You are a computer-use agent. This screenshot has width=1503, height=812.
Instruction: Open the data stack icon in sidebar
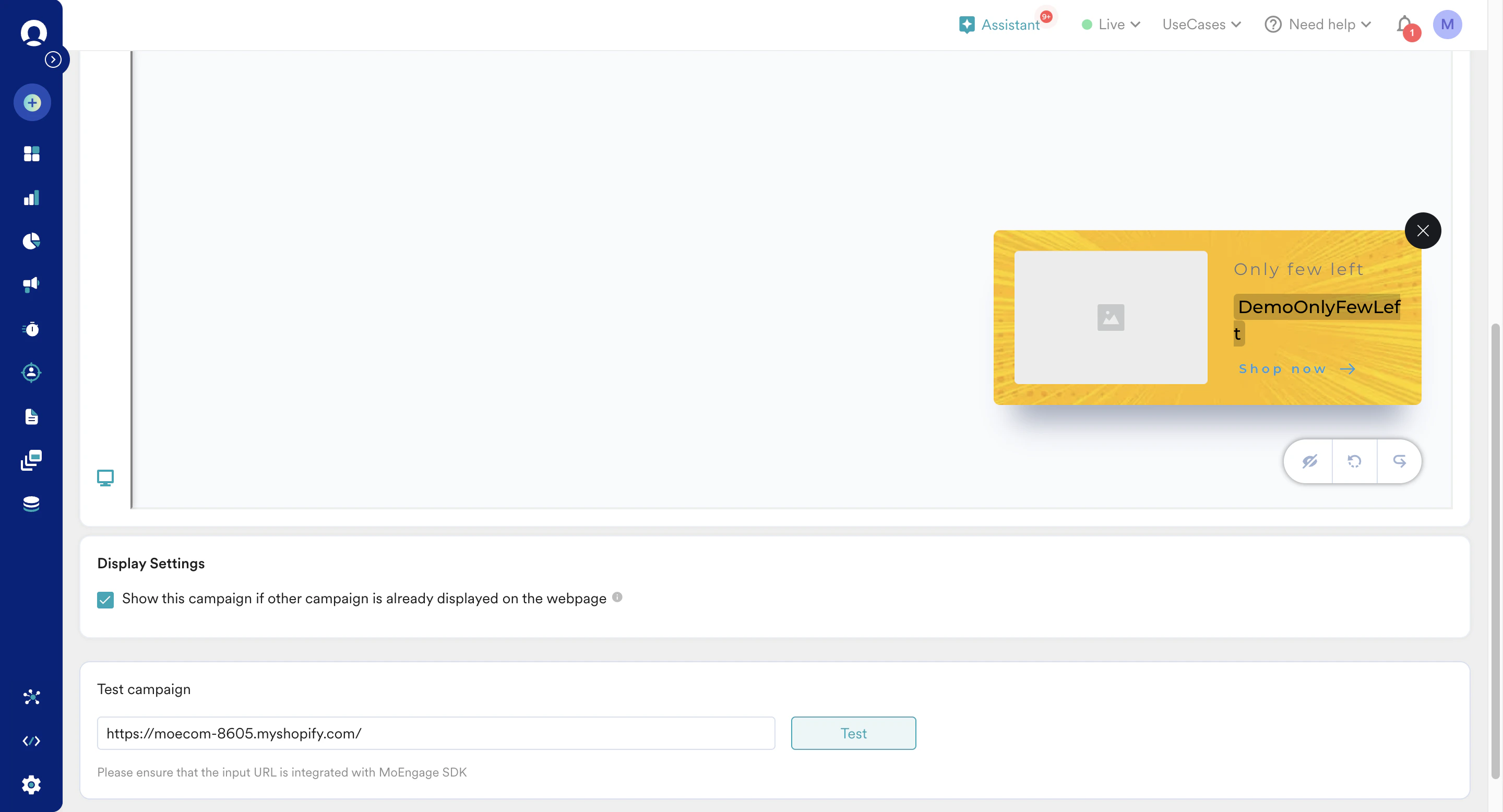click(31, 504)
